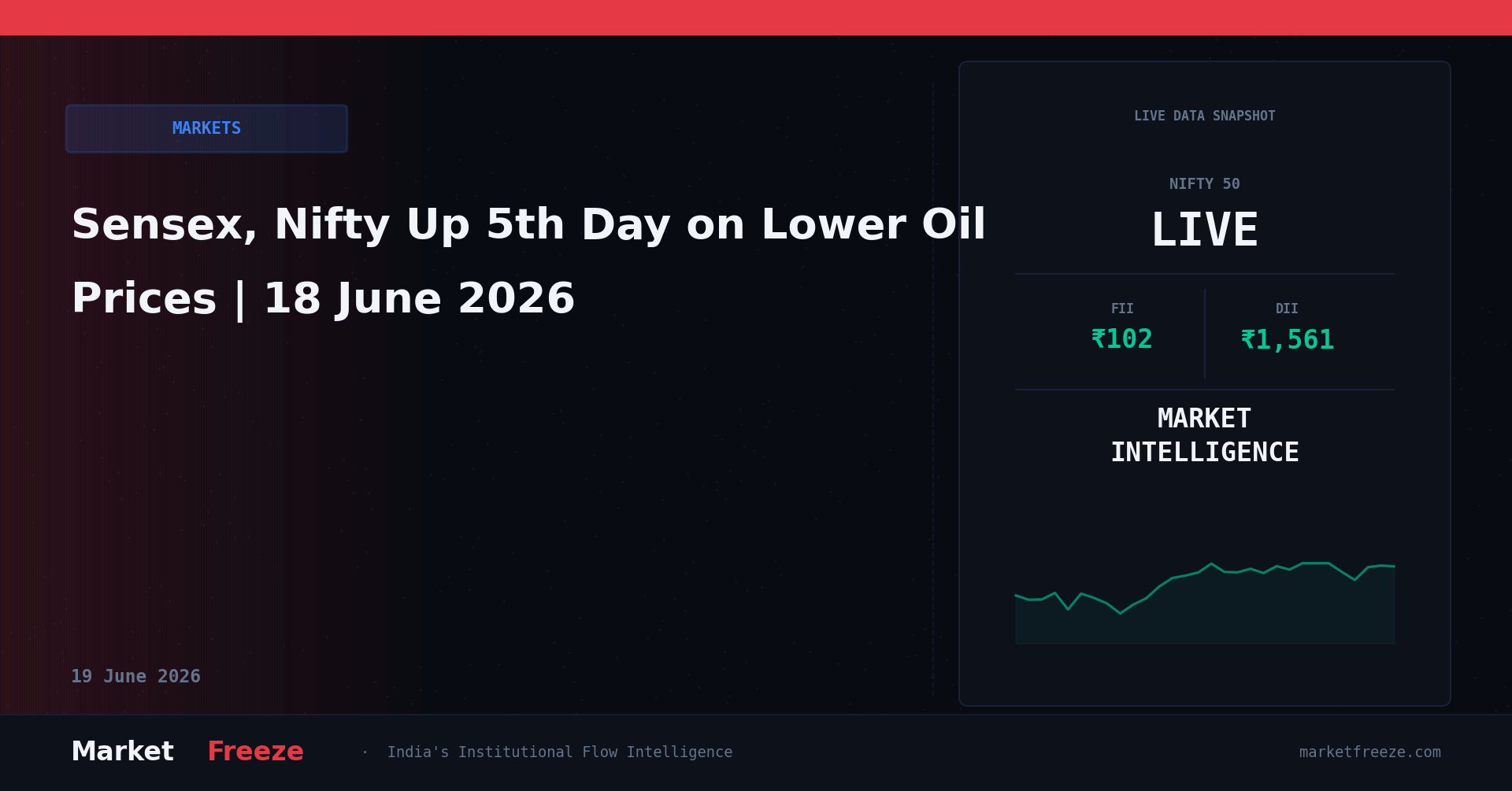
Task: Click the second line of headline with date
Action: [323, 300]
